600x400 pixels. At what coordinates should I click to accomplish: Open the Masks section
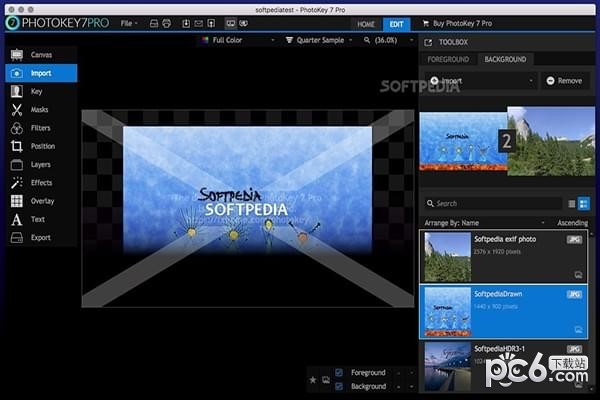click(x=41, y=109)
